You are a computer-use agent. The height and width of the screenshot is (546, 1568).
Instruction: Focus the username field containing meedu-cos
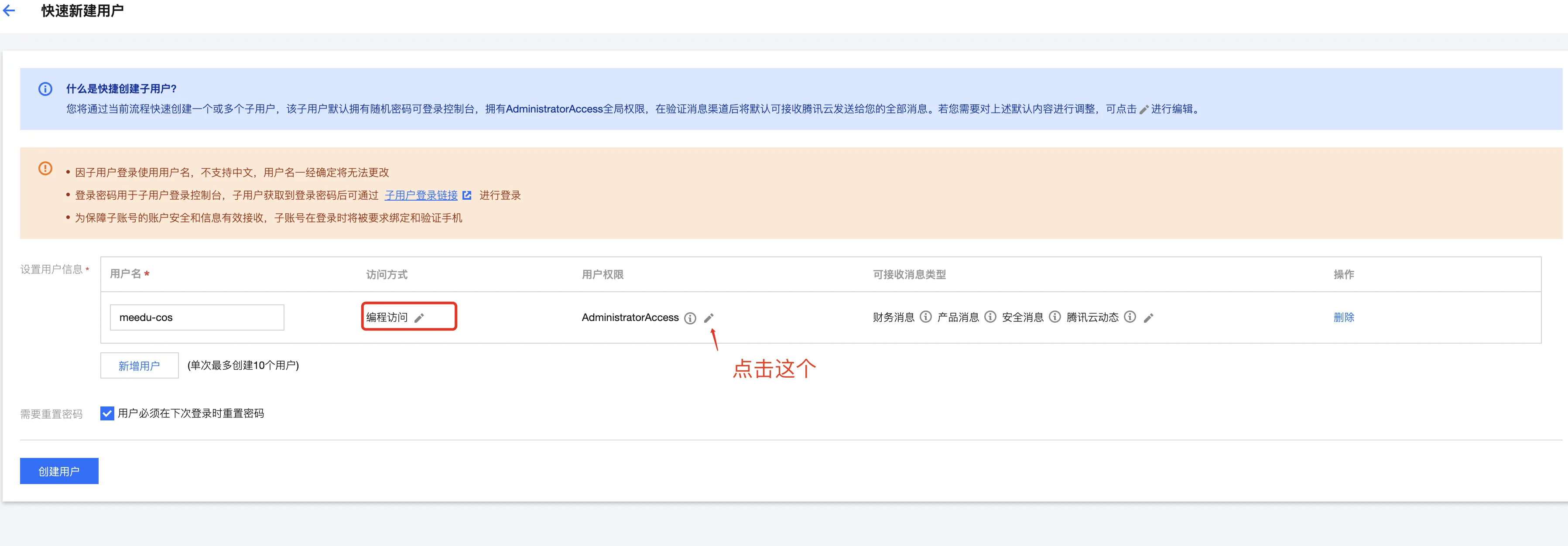(x=197, y=317)
